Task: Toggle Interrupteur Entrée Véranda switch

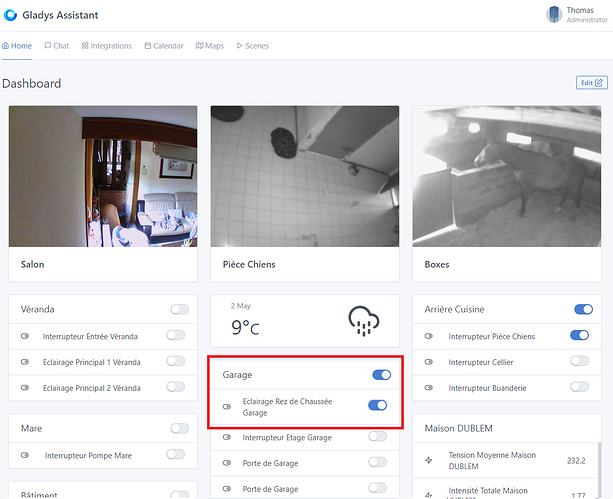Action: [x=176, y=336]
